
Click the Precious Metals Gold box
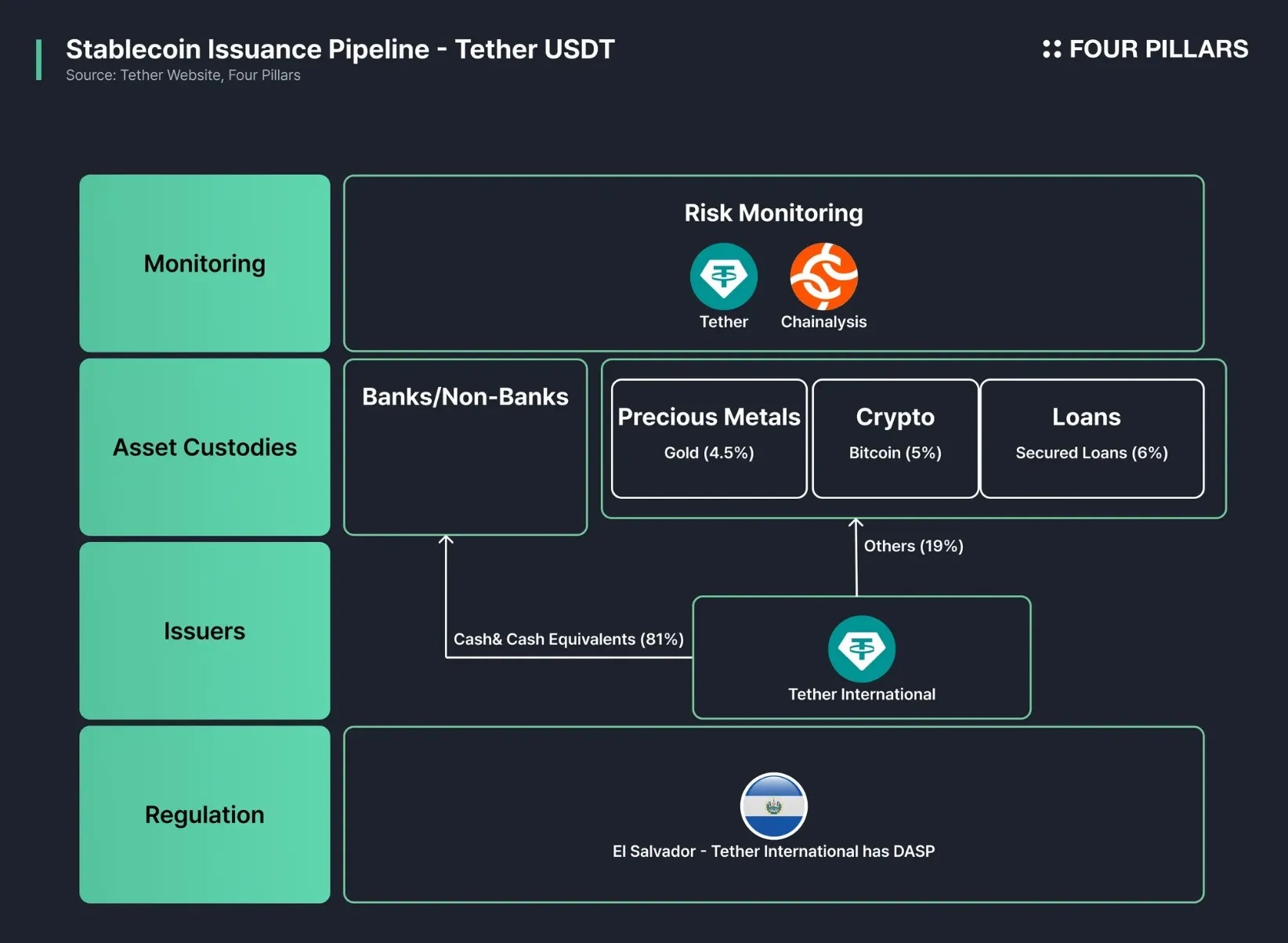(709, 438)
